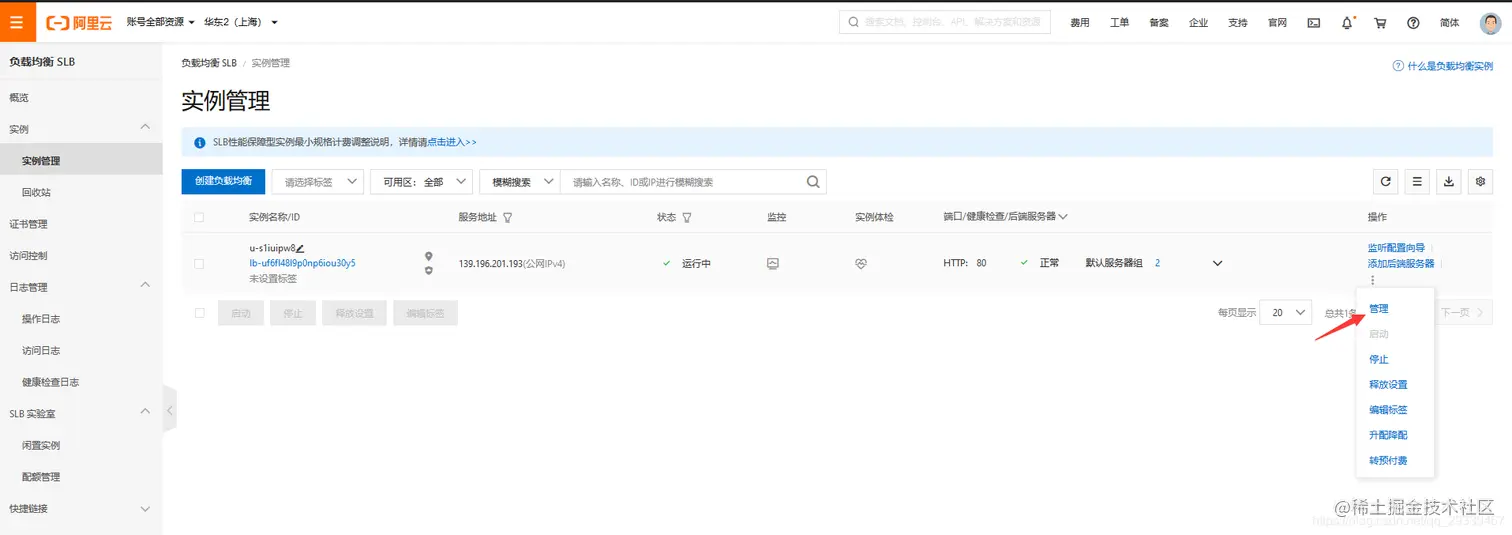Screen dimensions: 1512x535
Task: Select 转预付费 from the context menu
Action: point(1388,460)
